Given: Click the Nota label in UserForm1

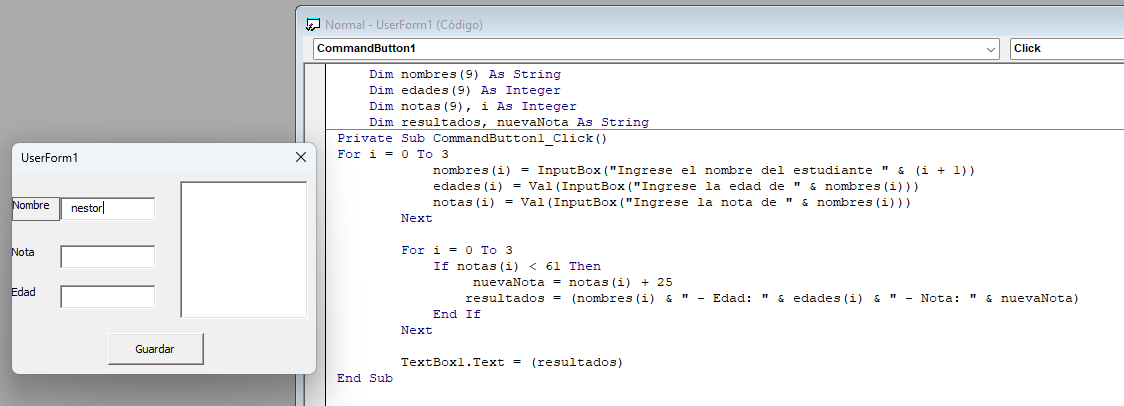Looking at the screenshot, I should [x=23, y=252].
